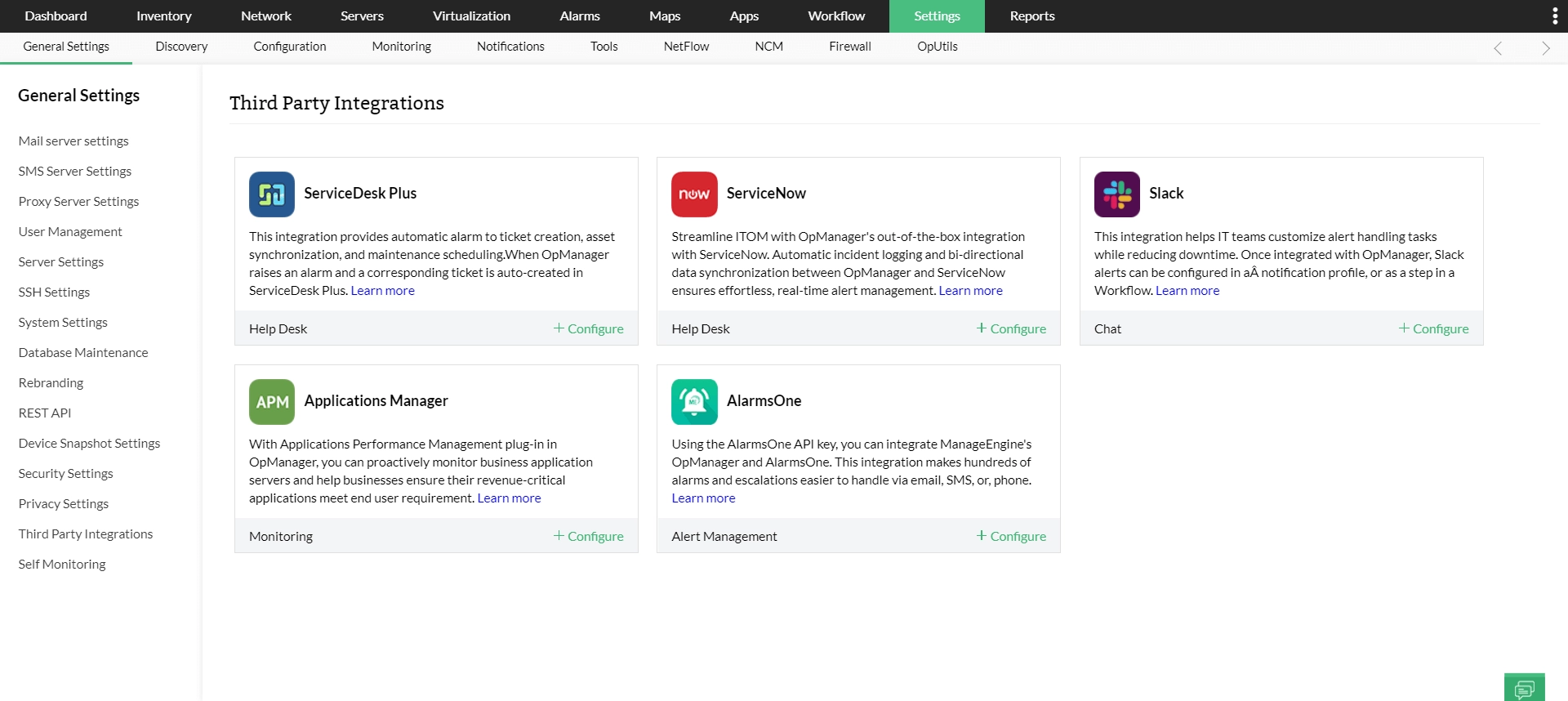Viewport: 1568px width, 701px height.
Task: Open the Maps menu
Action: point(665,16)
